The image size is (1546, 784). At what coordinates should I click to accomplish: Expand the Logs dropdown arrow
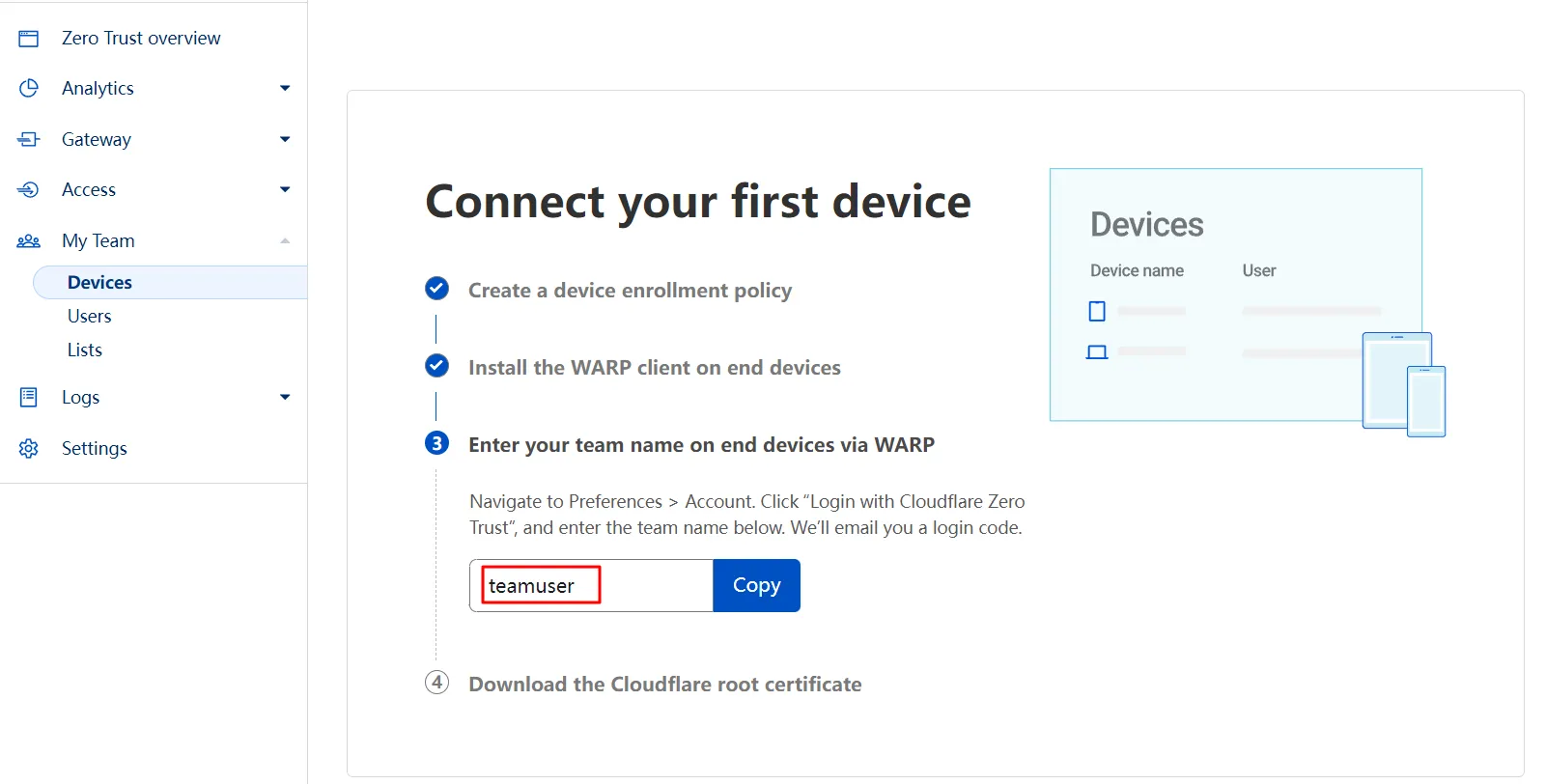(285, 397)
